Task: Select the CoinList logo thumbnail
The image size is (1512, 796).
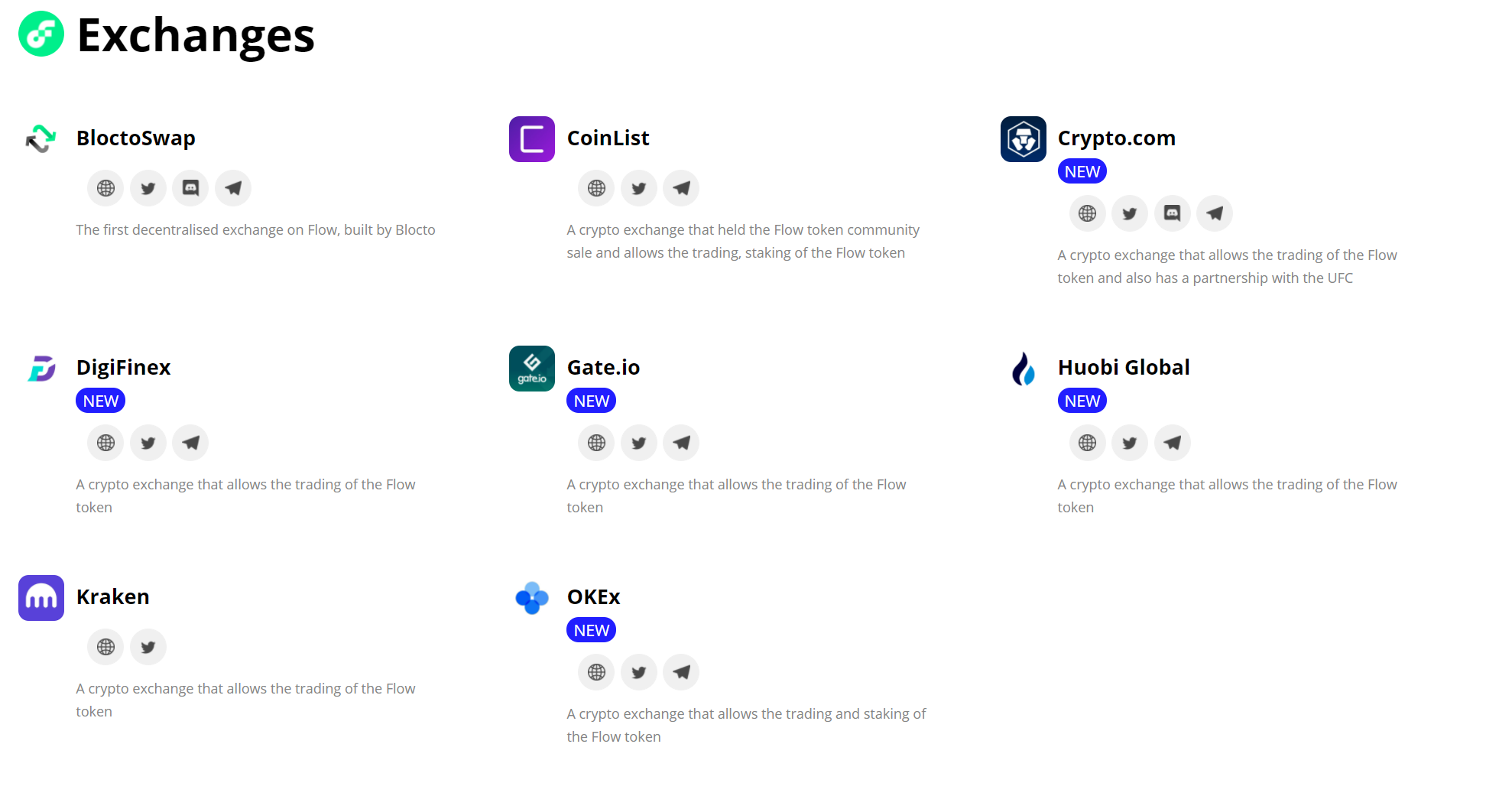Action: pos(531,139)
